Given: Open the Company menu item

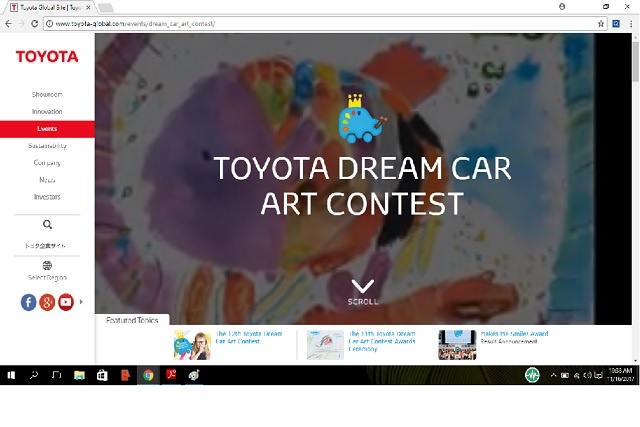Looking at the screenshot, I should coord(47,163).
